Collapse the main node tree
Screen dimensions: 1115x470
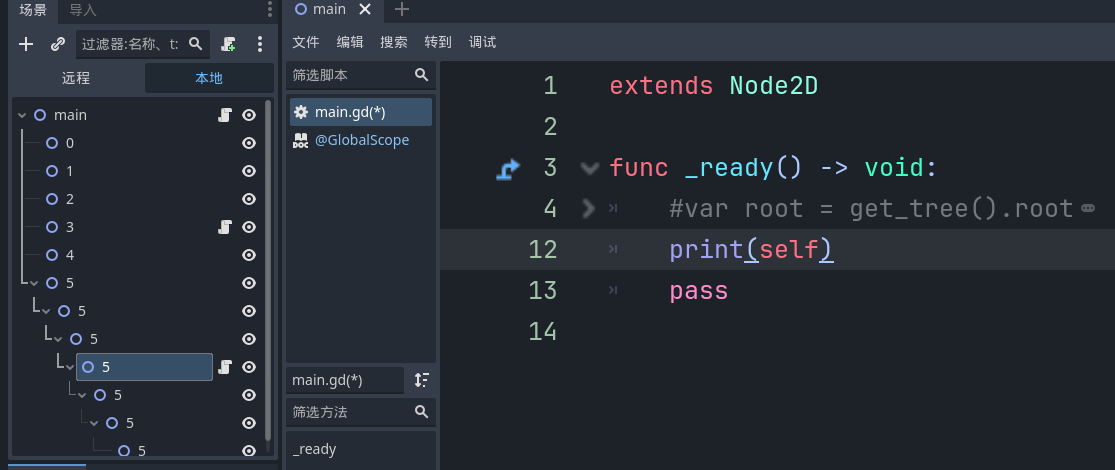click(22, 115)
